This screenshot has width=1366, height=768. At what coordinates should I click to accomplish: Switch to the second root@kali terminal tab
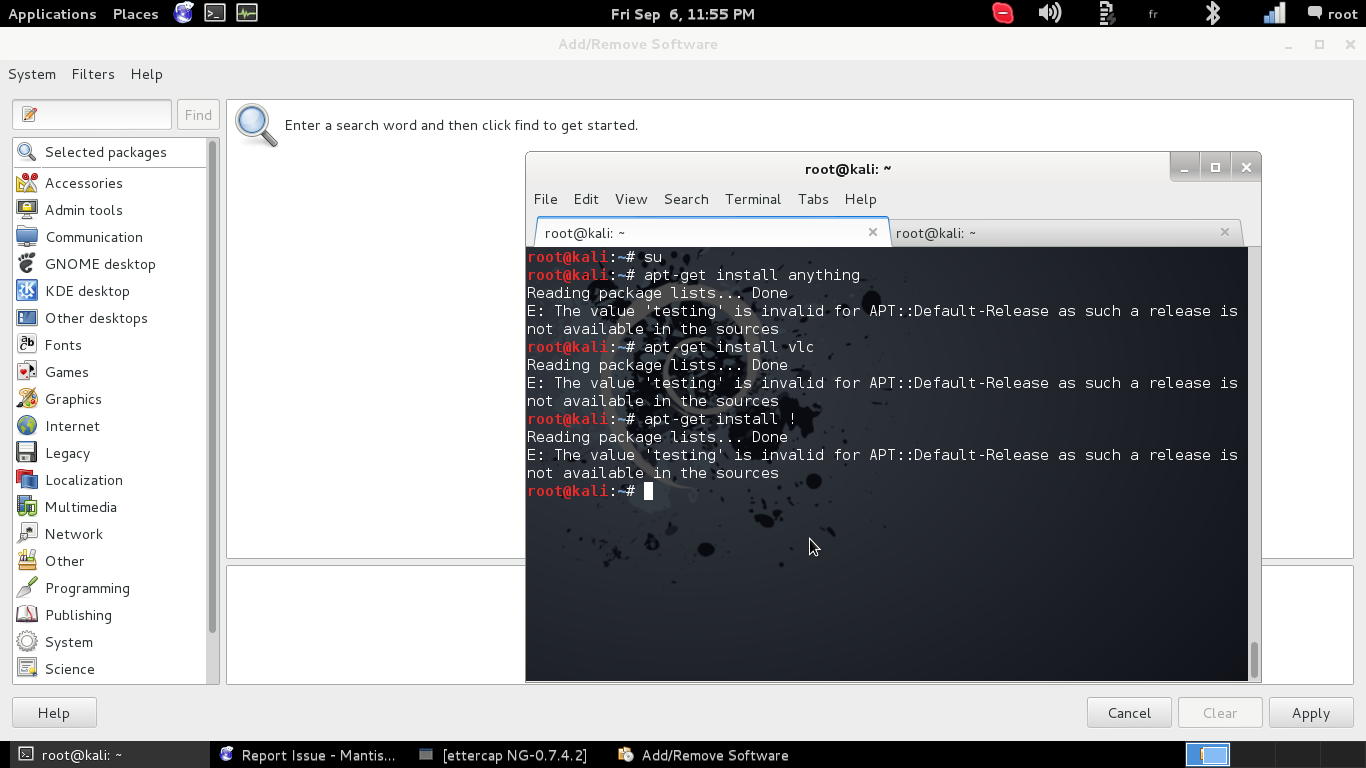pos(1065,233)
